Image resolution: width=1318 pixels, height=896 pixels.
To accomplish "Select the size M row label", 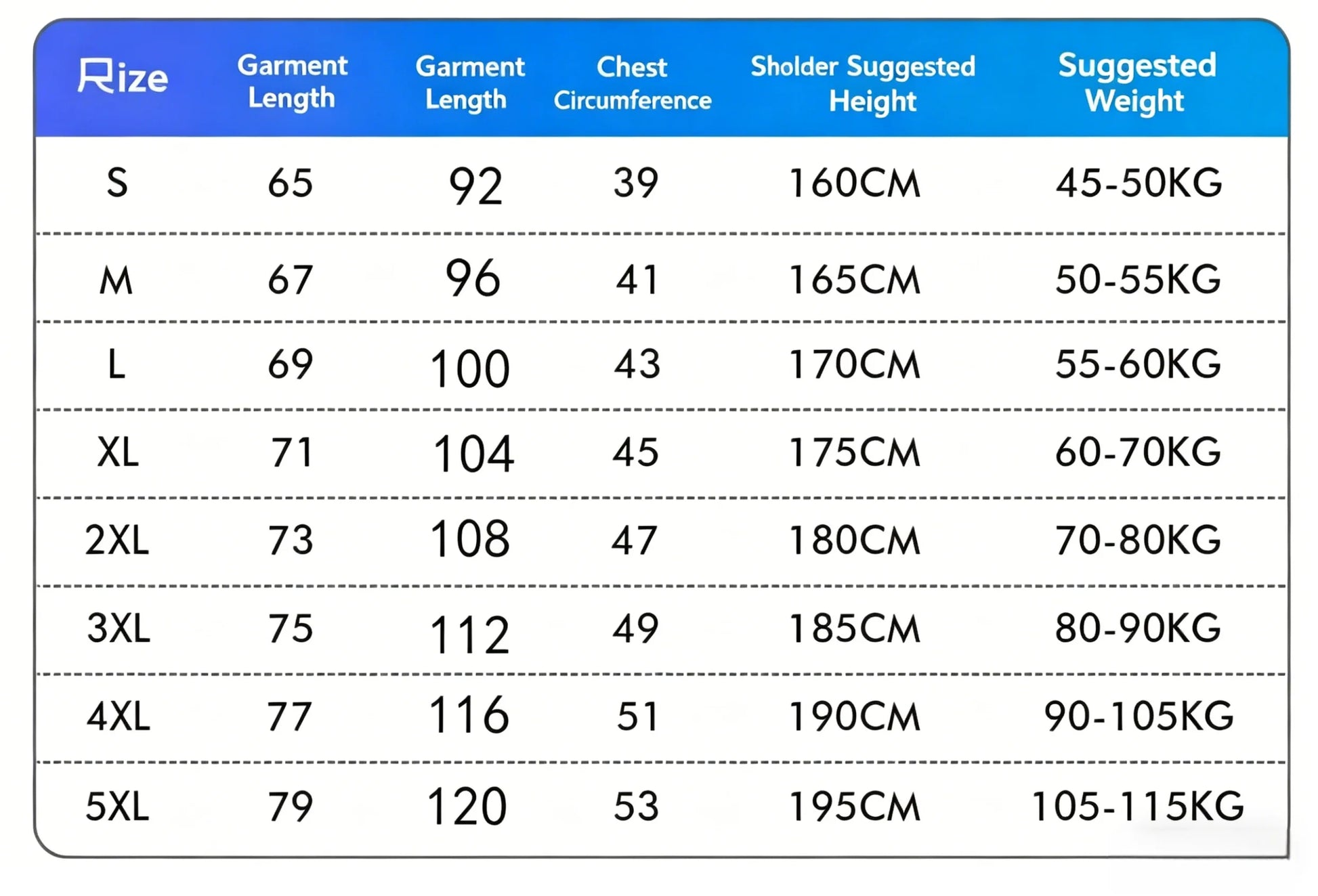I will [116, 280].
